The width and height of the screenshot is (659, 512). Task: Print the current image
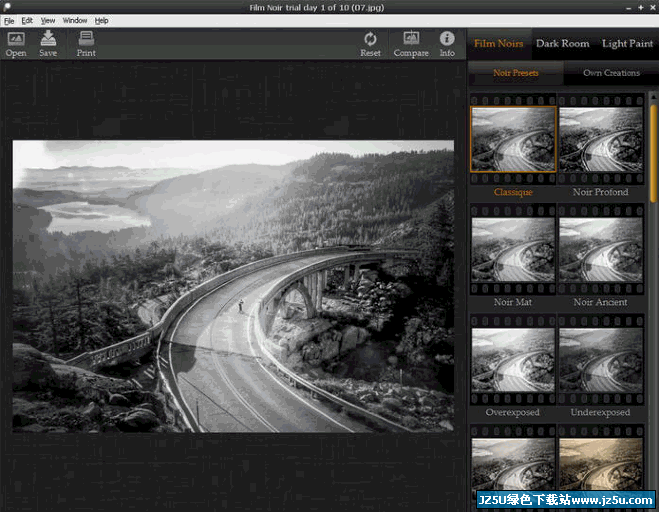click(86, 44)
